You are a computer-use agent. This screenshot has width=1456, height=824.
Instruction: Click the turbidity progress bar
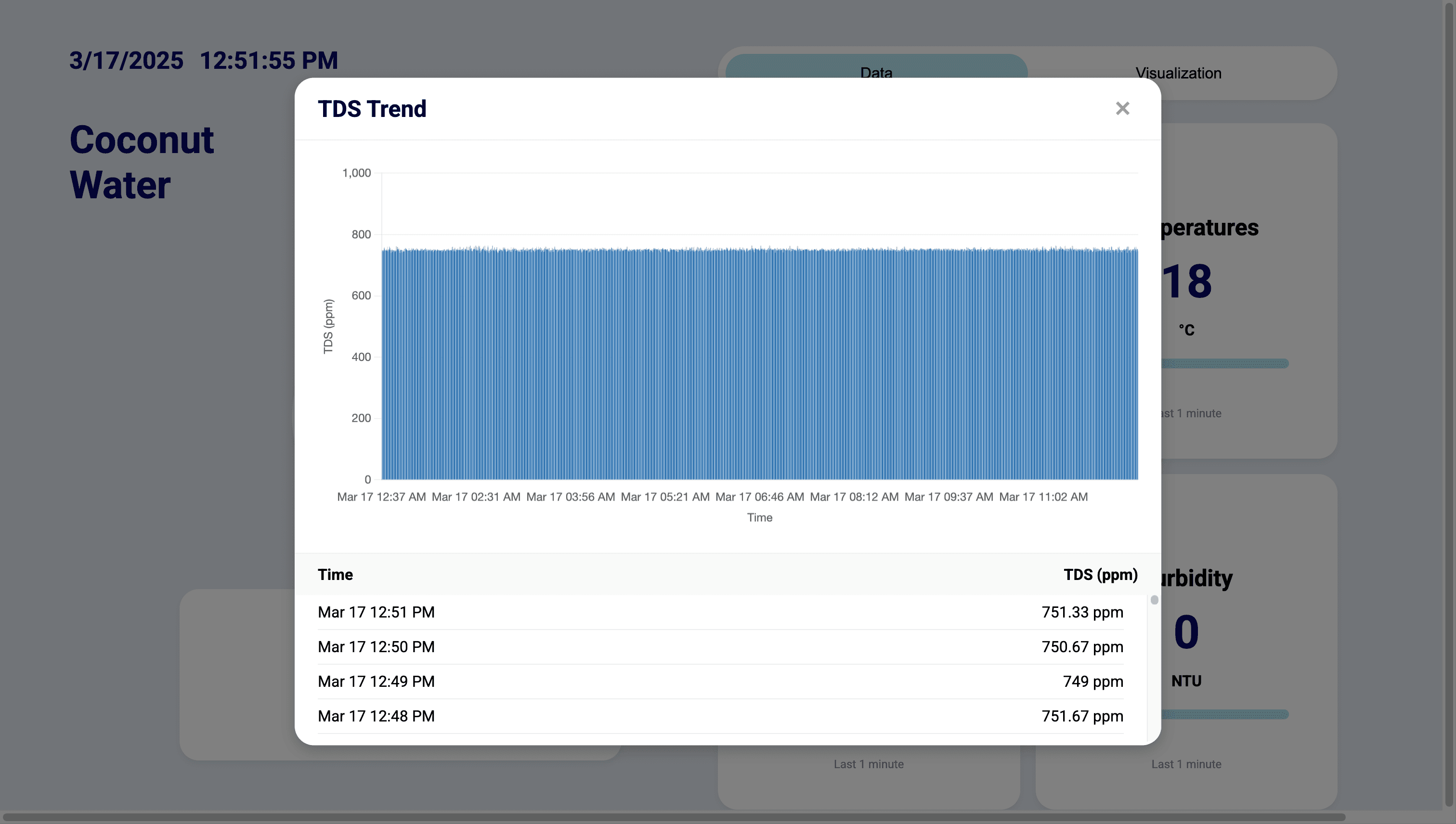coord(1225,714)
